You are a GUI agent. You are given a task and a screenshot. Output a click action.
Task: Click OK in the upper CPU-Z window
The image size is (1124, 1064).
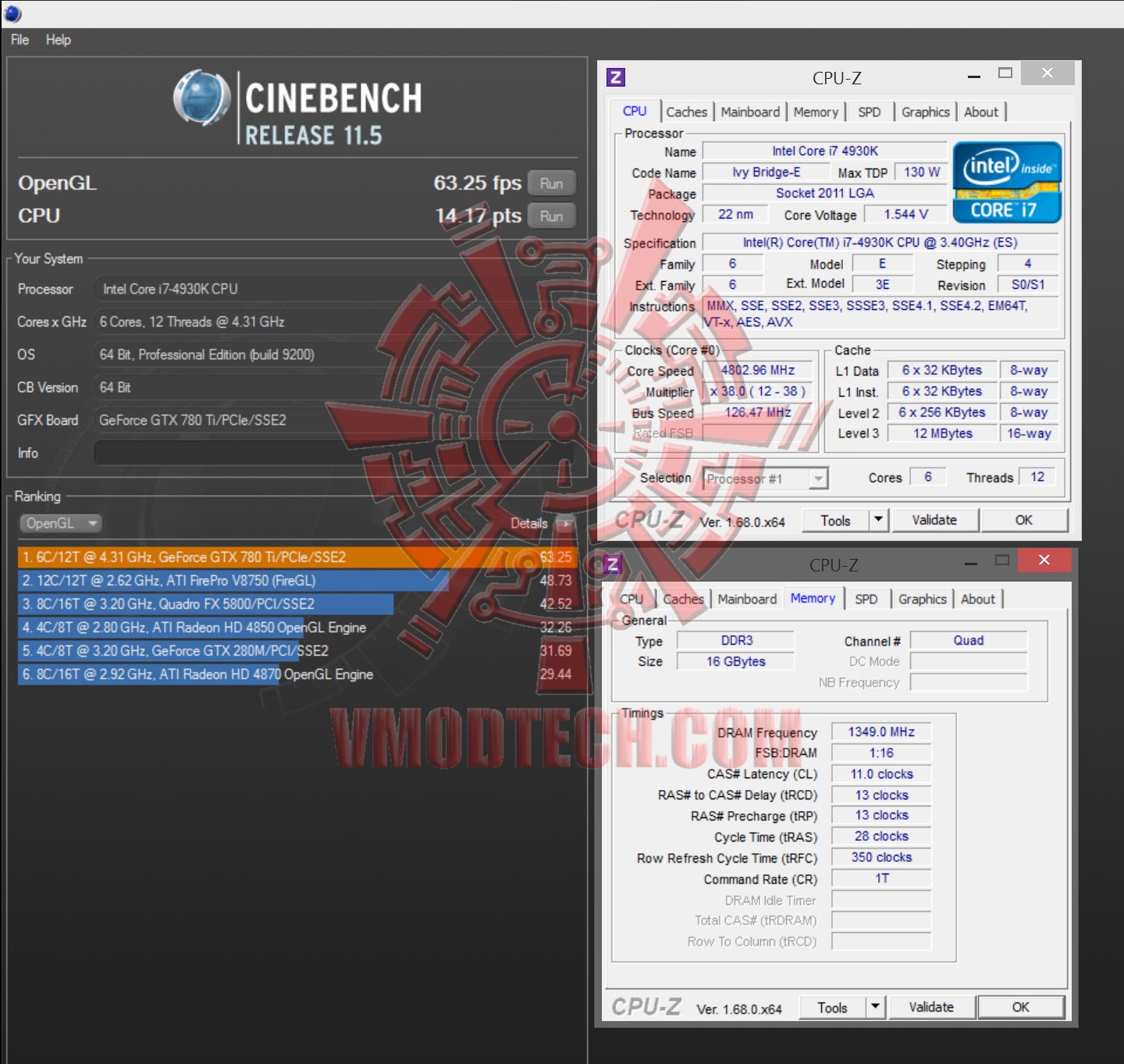tap(1024, 520)
